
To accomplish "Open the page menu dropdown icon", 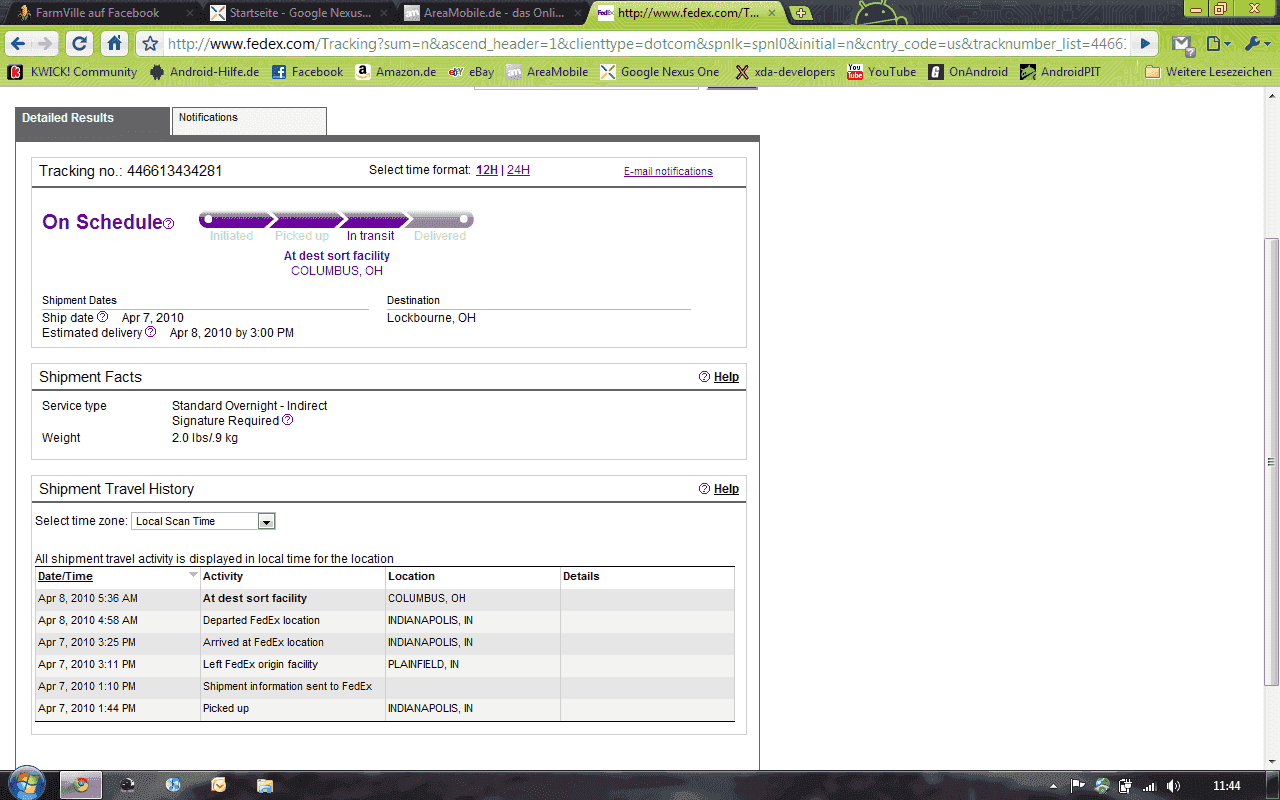I will (x=1217, y=44).
